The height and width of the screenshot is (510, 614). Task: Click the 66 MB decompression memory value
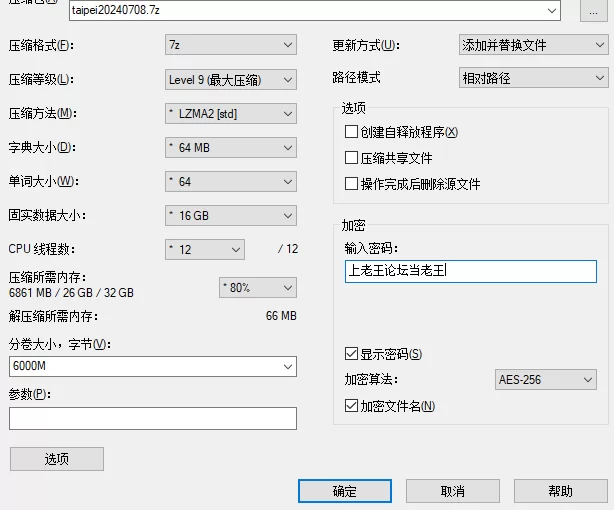click(281, 316)
